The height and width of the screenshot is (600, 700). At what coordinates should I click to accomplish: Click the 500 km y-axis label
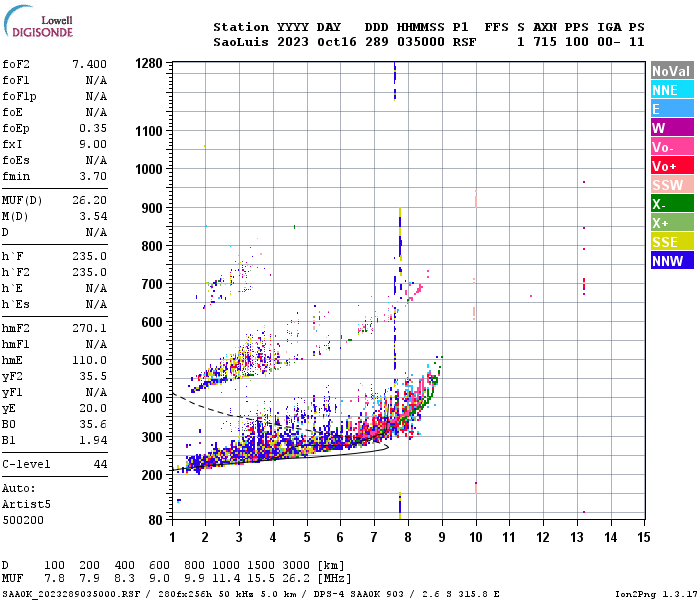coord(152,360)
